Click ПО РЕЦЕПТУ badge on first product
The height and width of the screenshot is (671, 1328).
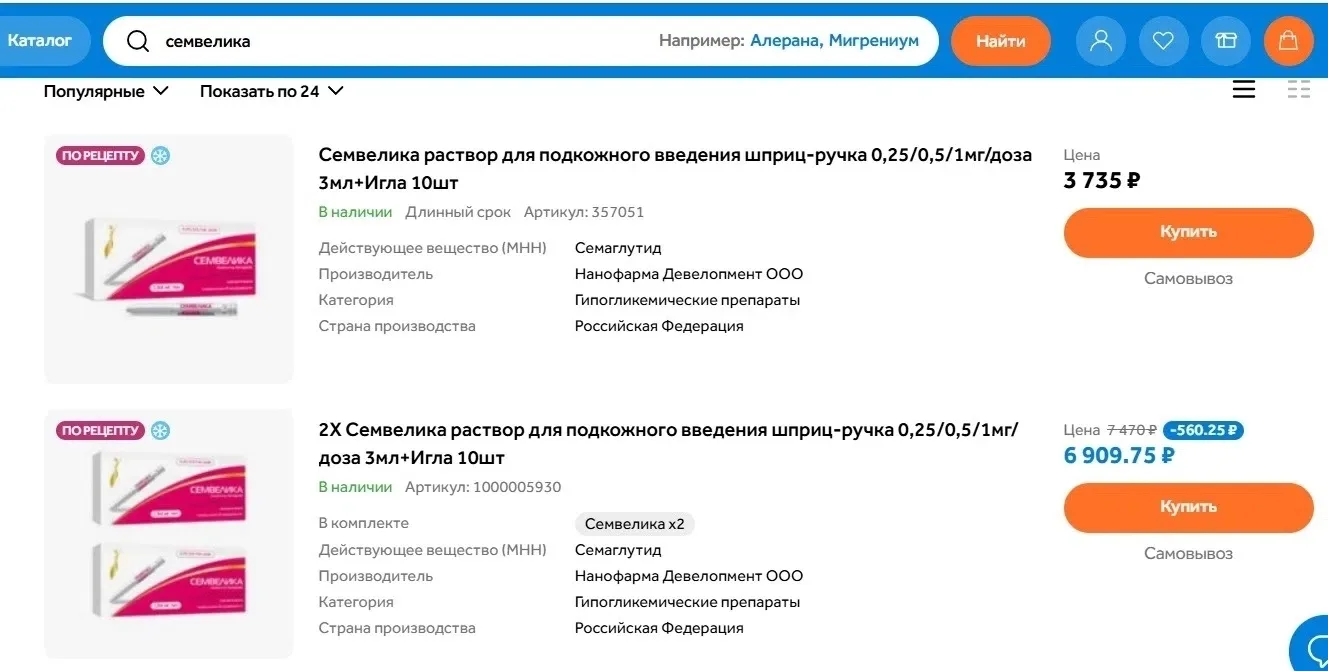(x=100, y=156)
